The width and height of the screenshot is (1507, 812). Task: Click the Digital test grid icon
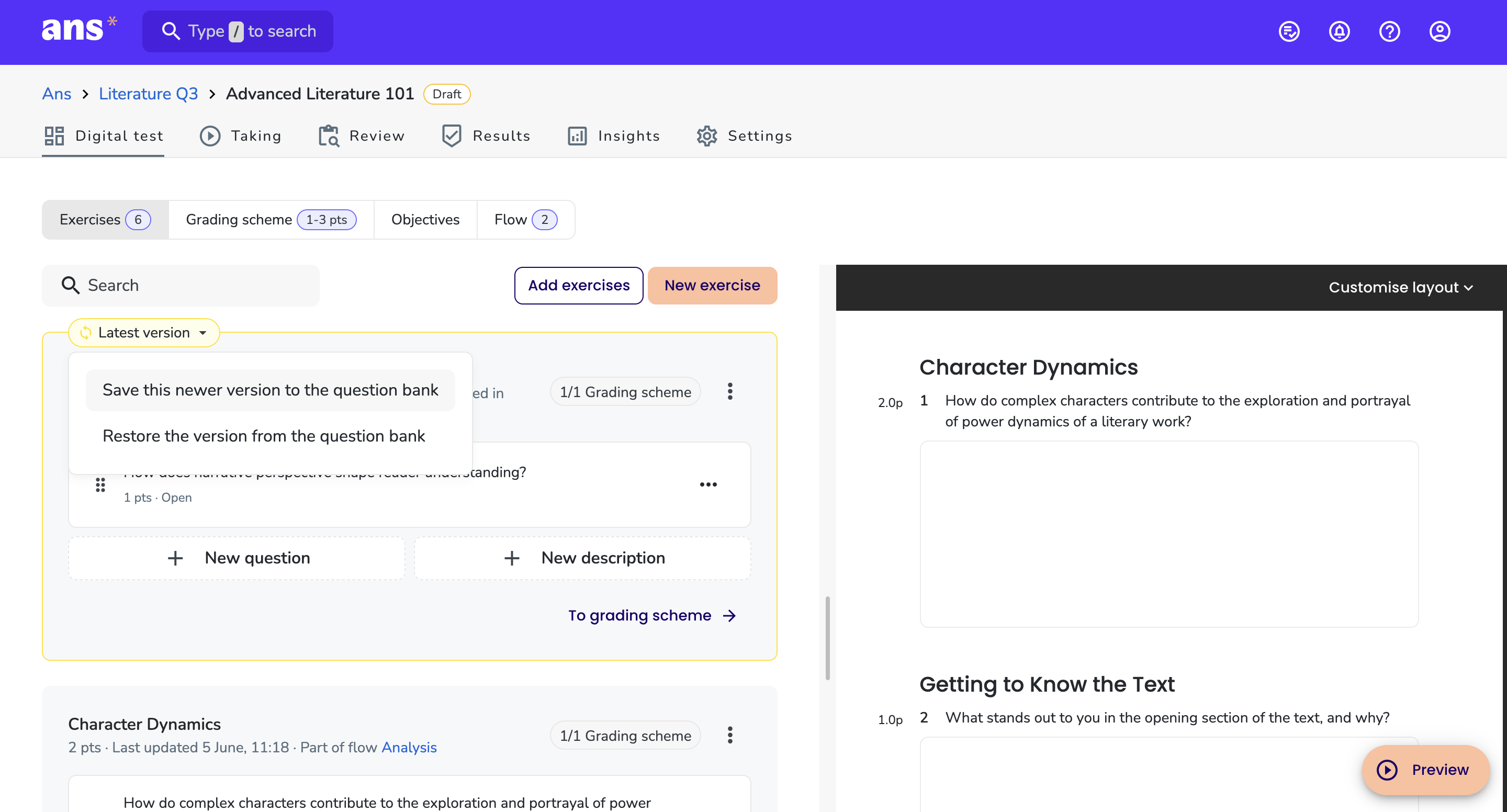click(x=54, y=136)
